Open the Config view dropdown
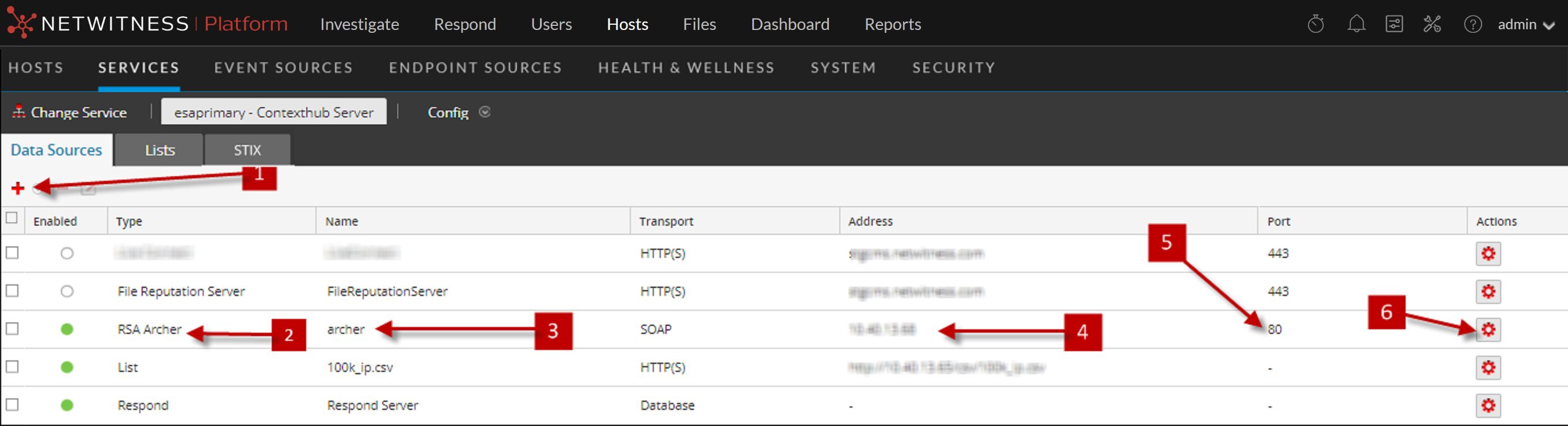Viewport: 1568px width, 426px height. tap(458, 113)
